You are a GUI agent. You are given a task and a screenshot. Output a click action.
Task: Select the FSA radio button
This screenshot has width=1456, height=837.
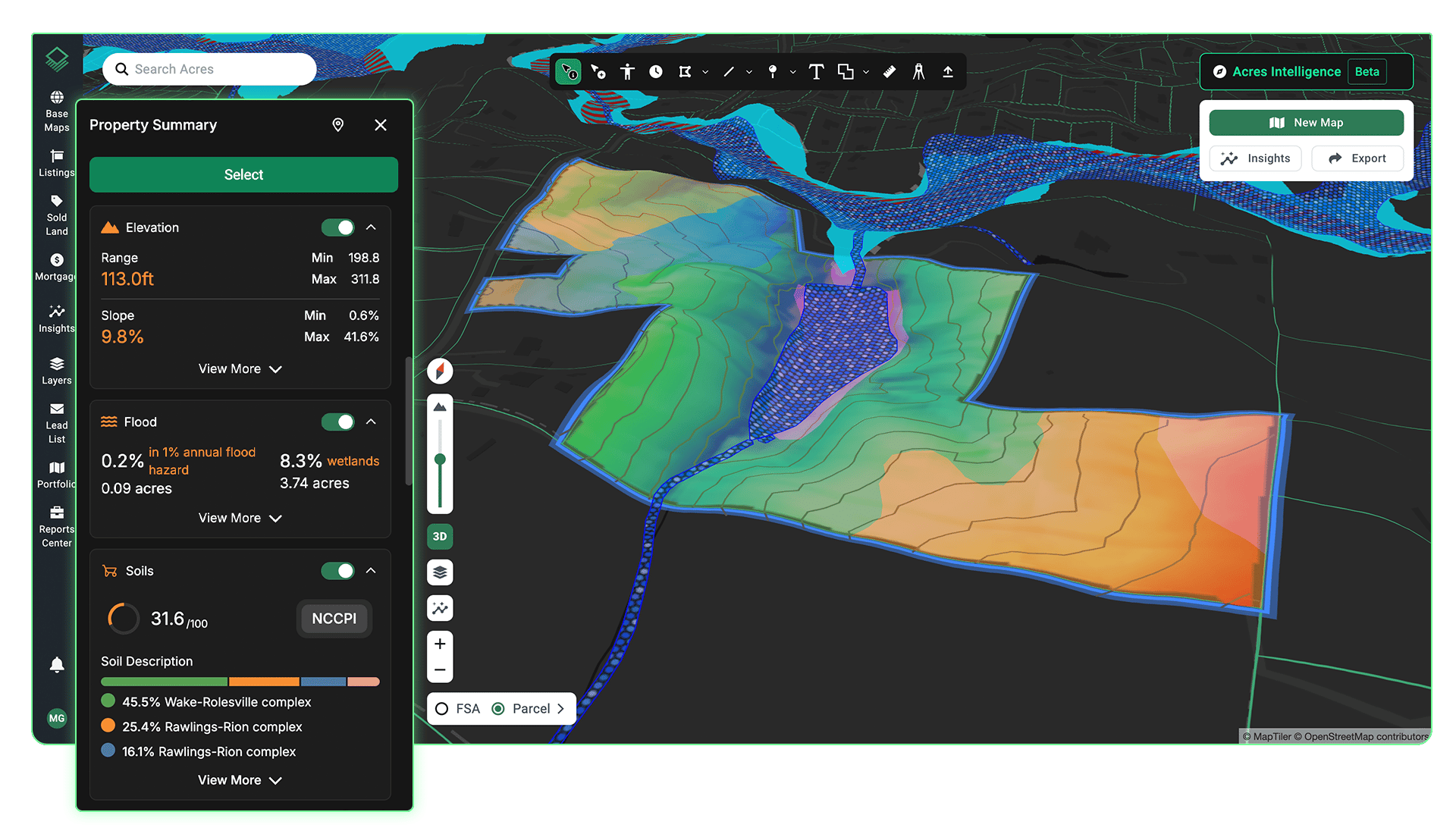click(441, 709)
